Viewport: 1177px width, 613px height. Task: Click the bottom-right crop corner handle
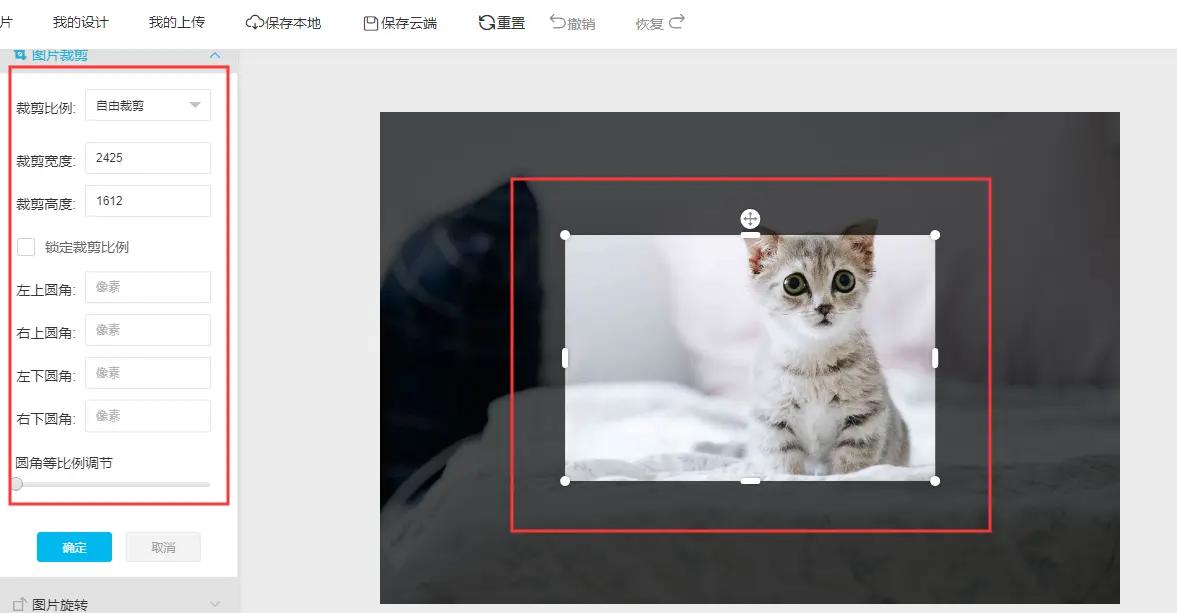click(935, 481)
